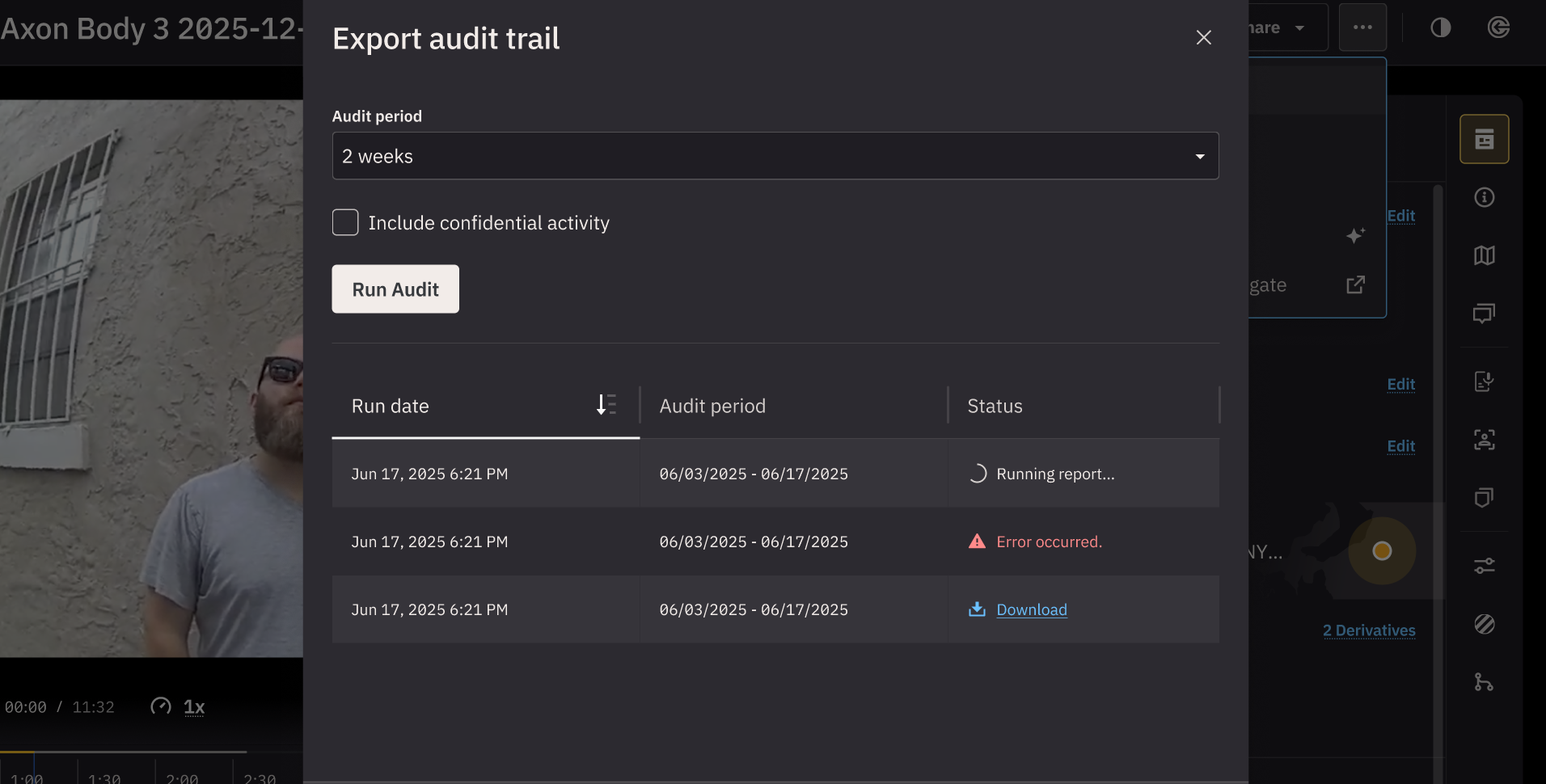The width and height of the screenshot is (1546, 784).
Task: Select the highlighted details panel icon
Action: click(1484, 139)
